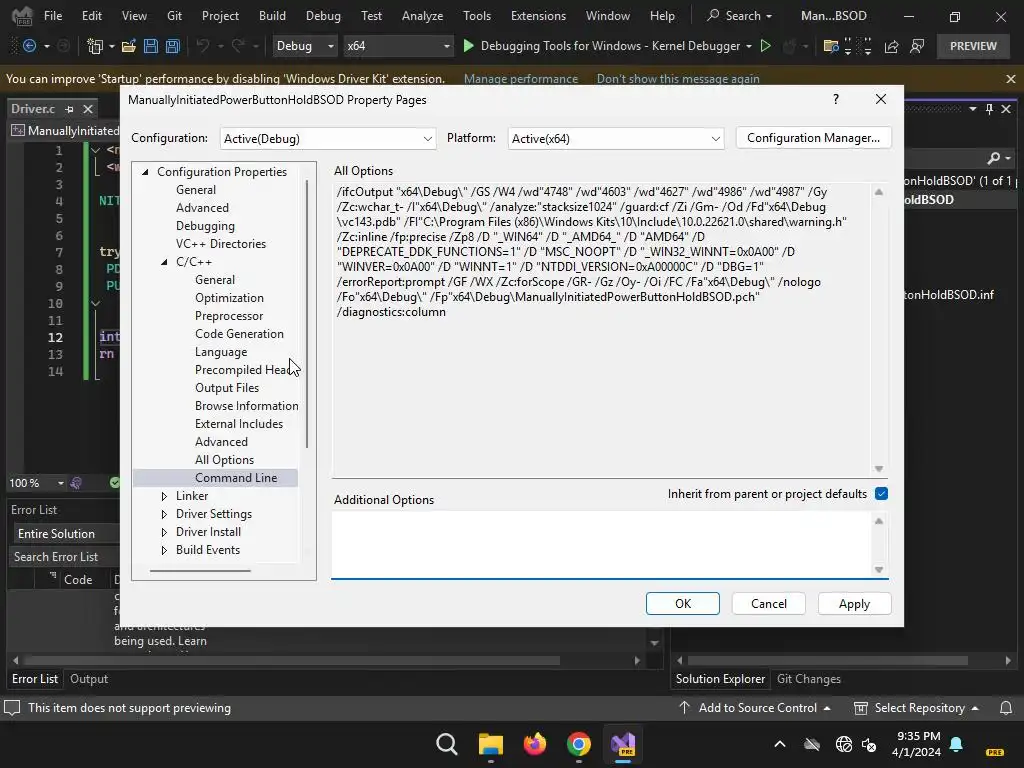Open the Extensions menu
Image resolution: width=1024 pixels, height=768 pixels.
tap(538, 16)
